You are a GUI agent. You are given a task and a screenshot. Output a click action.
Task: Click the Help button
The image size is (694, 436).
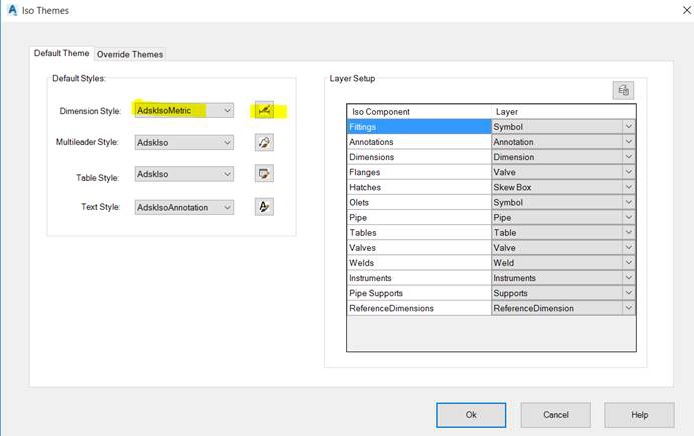[x=639, y=414]
